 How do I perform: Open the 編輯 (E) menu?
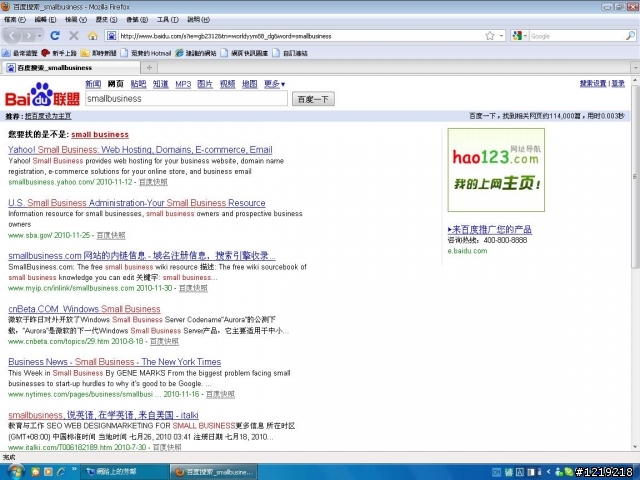[x=45, y=20]
